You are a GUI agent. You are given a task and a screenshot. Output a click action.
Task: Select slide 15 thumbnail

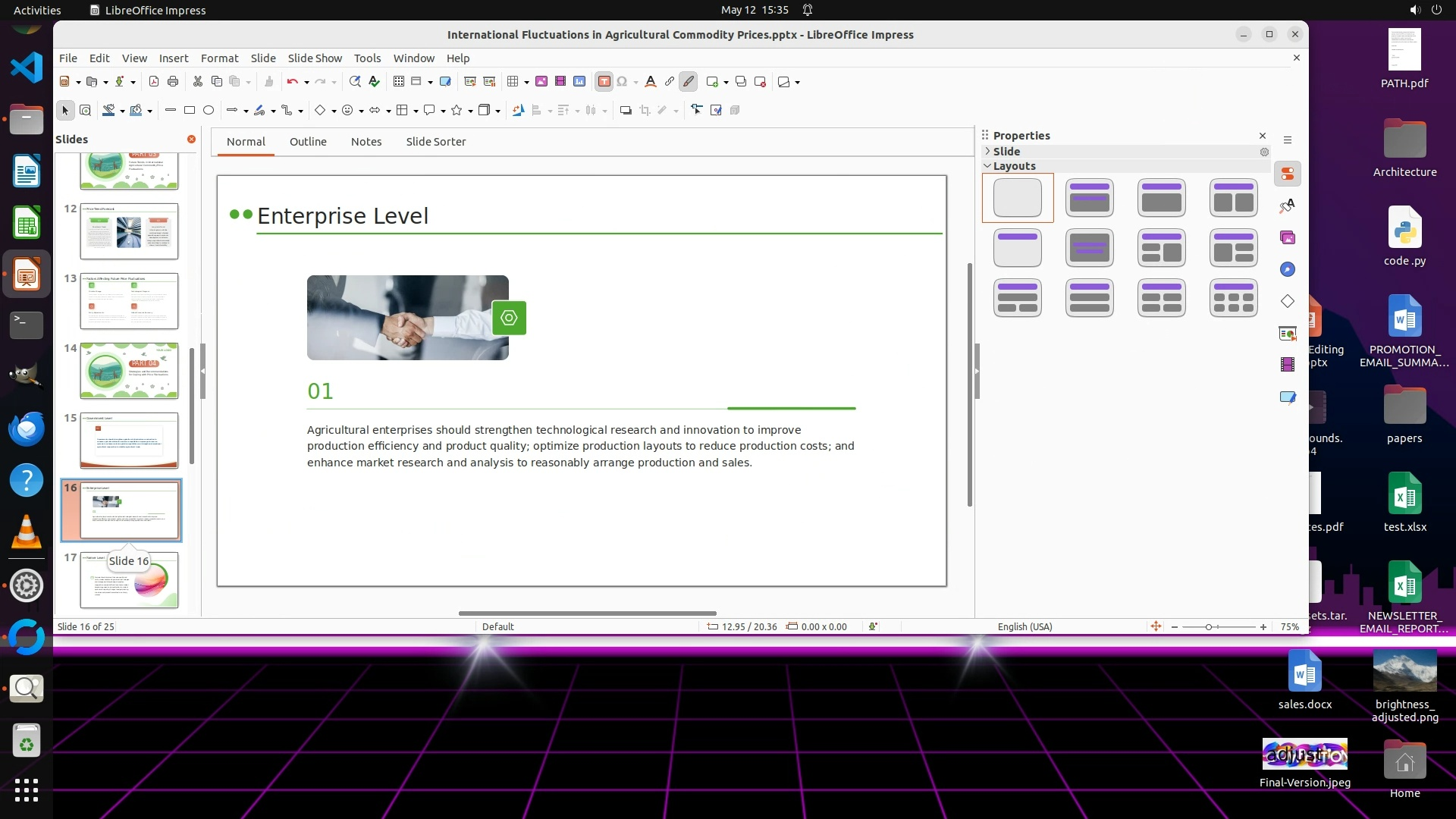[129, 441]
